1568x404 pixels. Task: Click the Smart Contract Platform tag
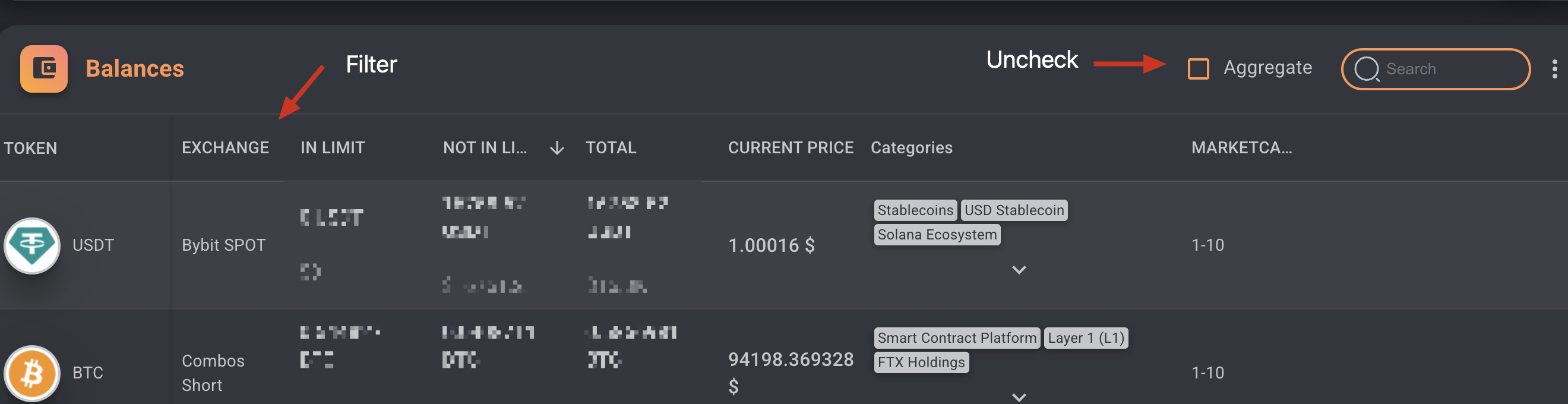(x=957, y=338)
